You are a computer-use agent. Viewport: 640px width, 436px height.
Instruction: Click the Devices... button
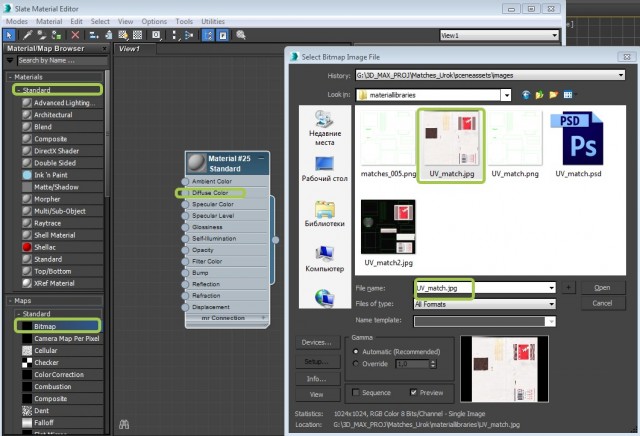coord(315,343)
